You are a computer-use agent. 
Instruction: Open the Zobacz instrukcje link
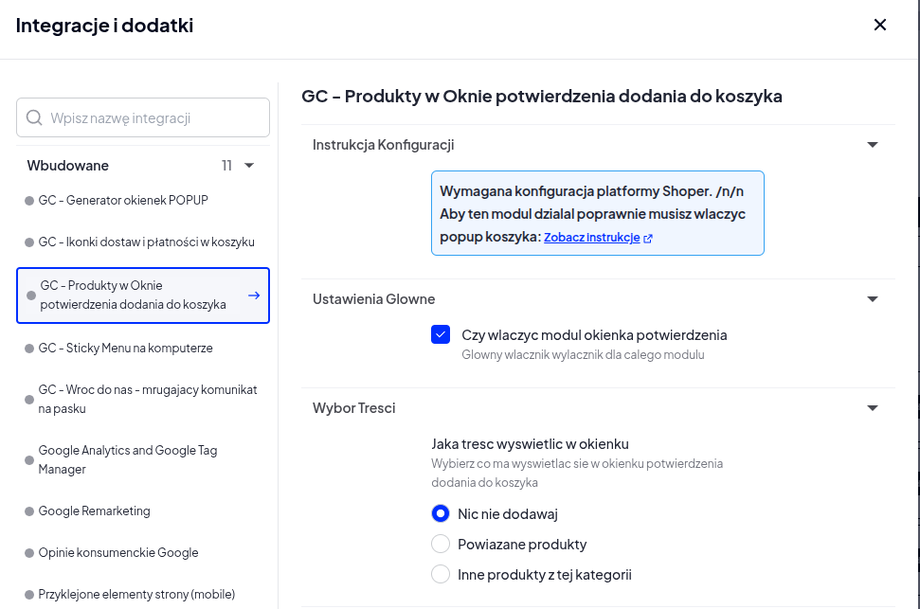tap(591, 238)
